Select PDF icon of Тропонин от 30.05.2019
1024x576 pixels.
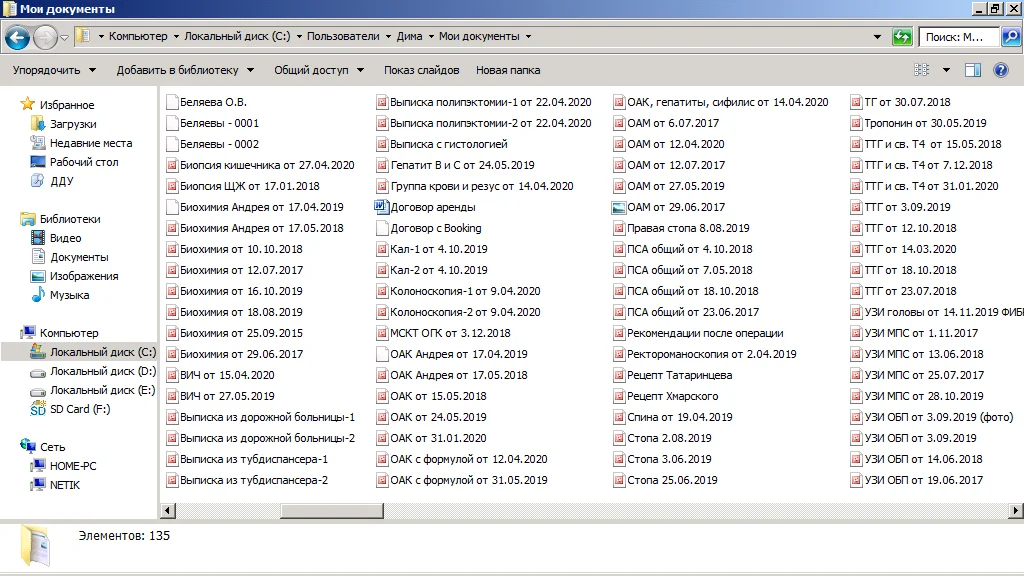856,123
